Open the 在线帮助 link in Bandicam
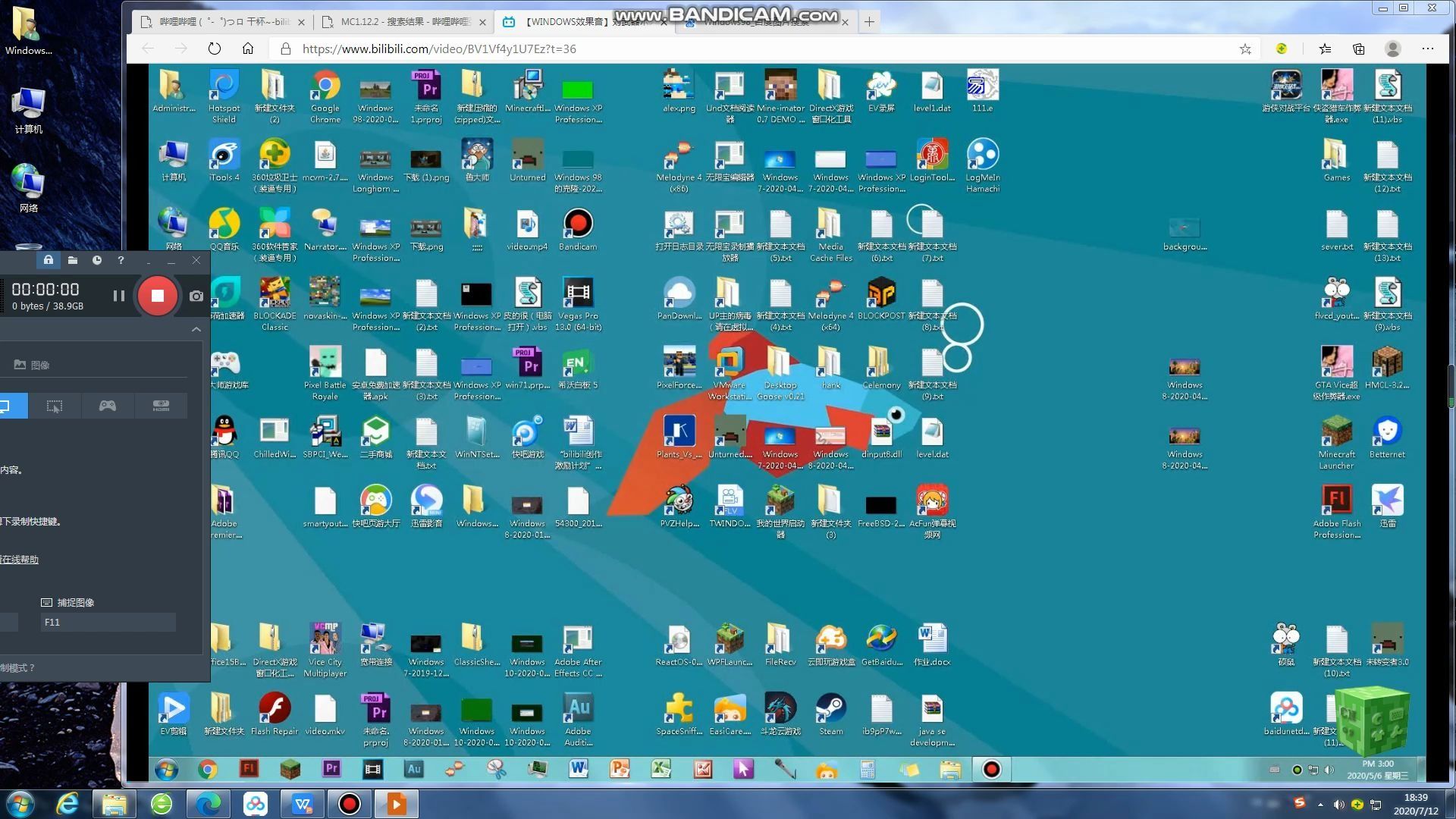 19,560
